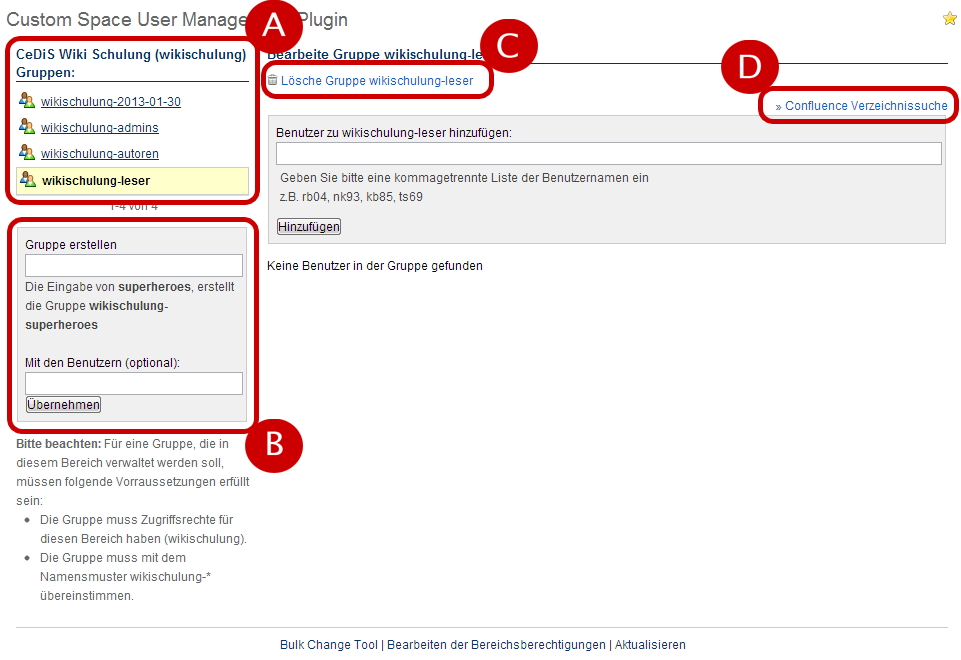Click the Custom Space User Management page title
The height and width of the screenshot is (660, 961).
177,20
